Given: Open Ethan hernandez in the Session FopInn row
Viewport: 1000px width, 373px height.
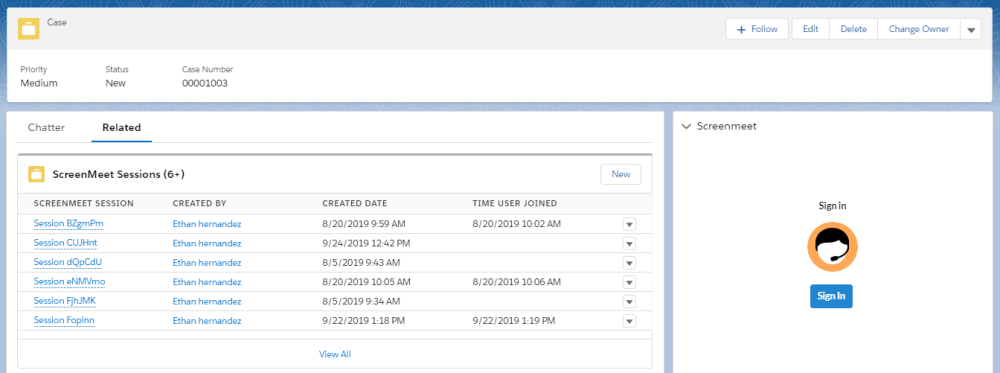Looking at the screenshot, I should (207, 321).
